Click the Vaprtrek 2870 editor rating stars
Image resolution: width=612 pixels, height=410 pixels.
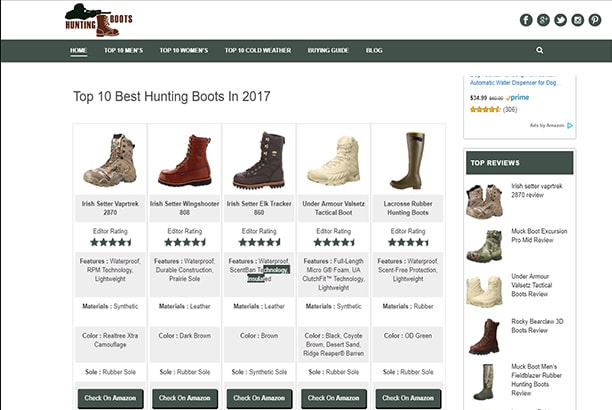111,242
